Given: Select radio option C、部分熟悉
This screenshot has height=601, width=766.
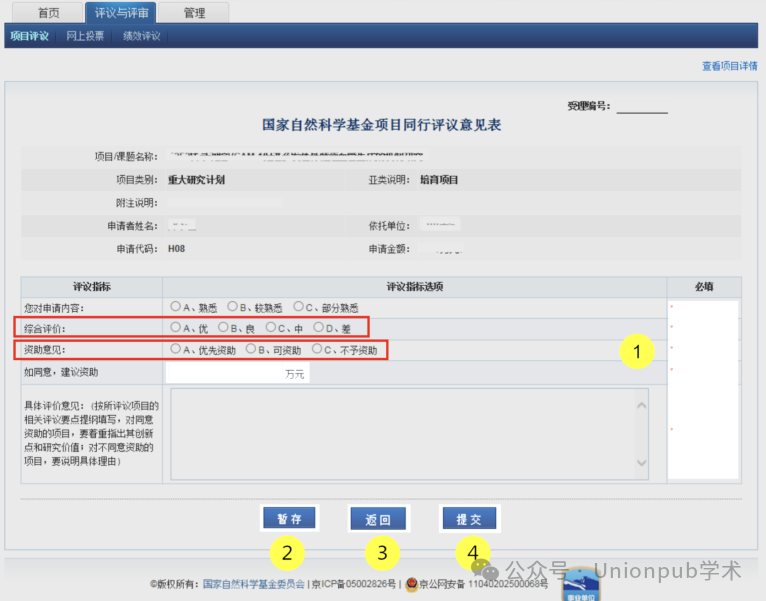Looking at the screenshot, I should click(x=298, y=306).
